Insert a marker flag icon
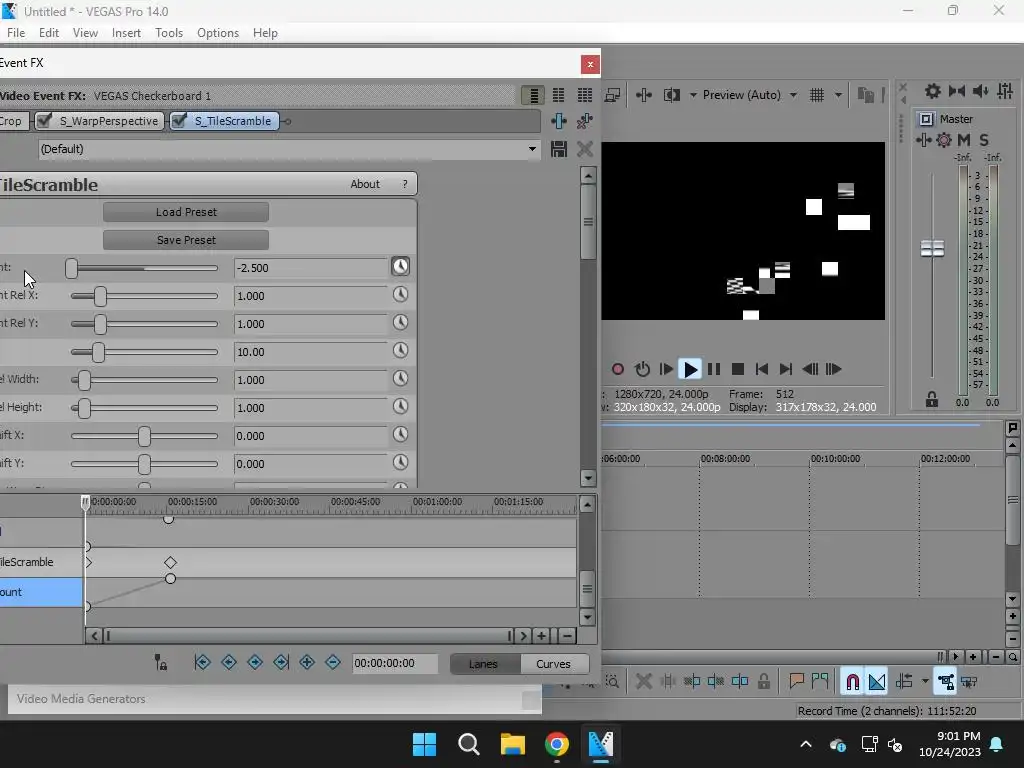The height and width of the screenshot is (768, 1024). (x=796, y=682)
